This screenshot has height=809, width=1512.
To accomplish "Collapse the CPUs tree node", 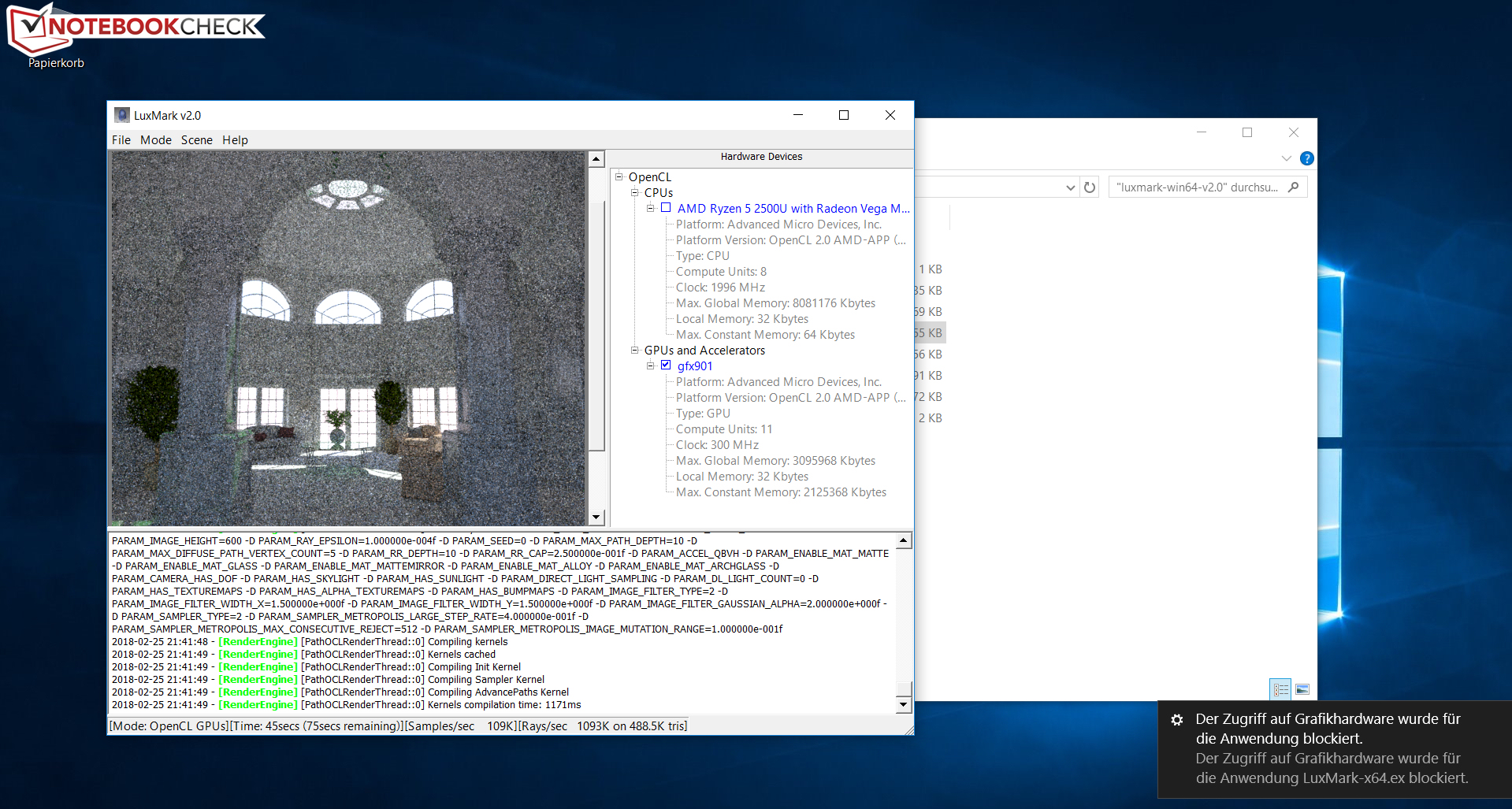I will point(635,192).
